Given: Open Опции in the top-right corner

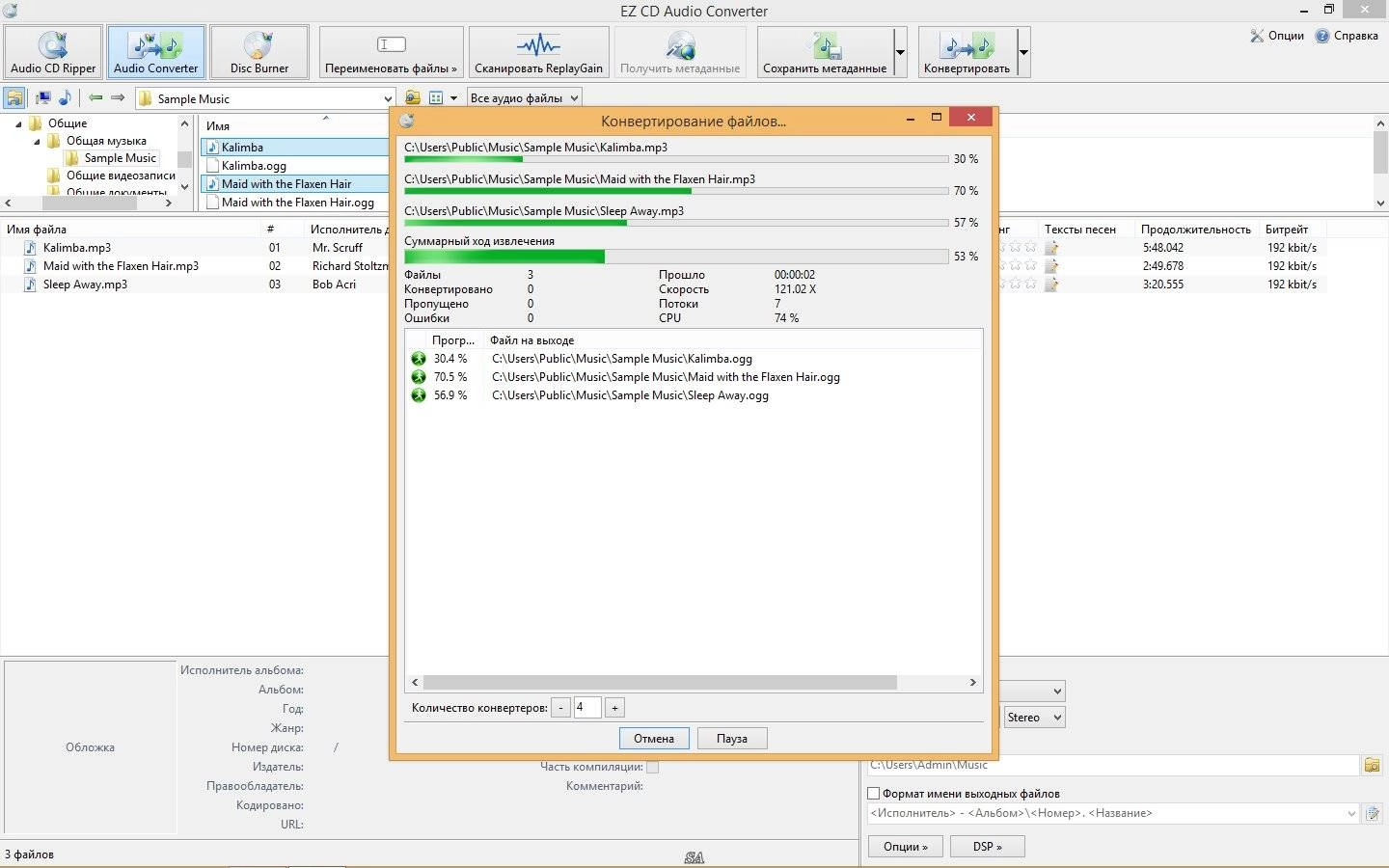Looking at the screenshot, I should [x=1276, y=36].
